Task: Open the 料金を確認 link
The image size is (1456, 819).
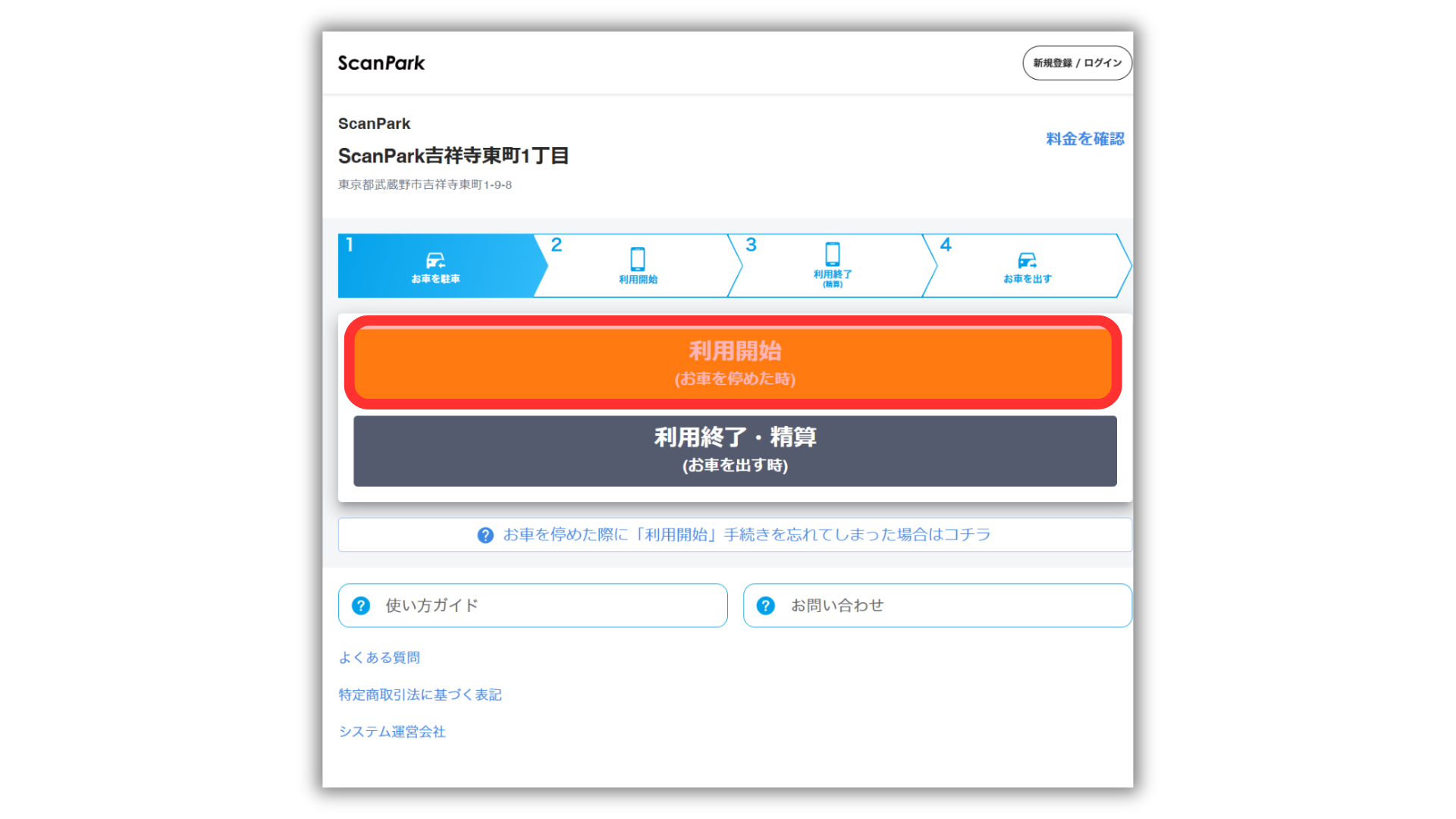Action: (x=1085, y=139)
